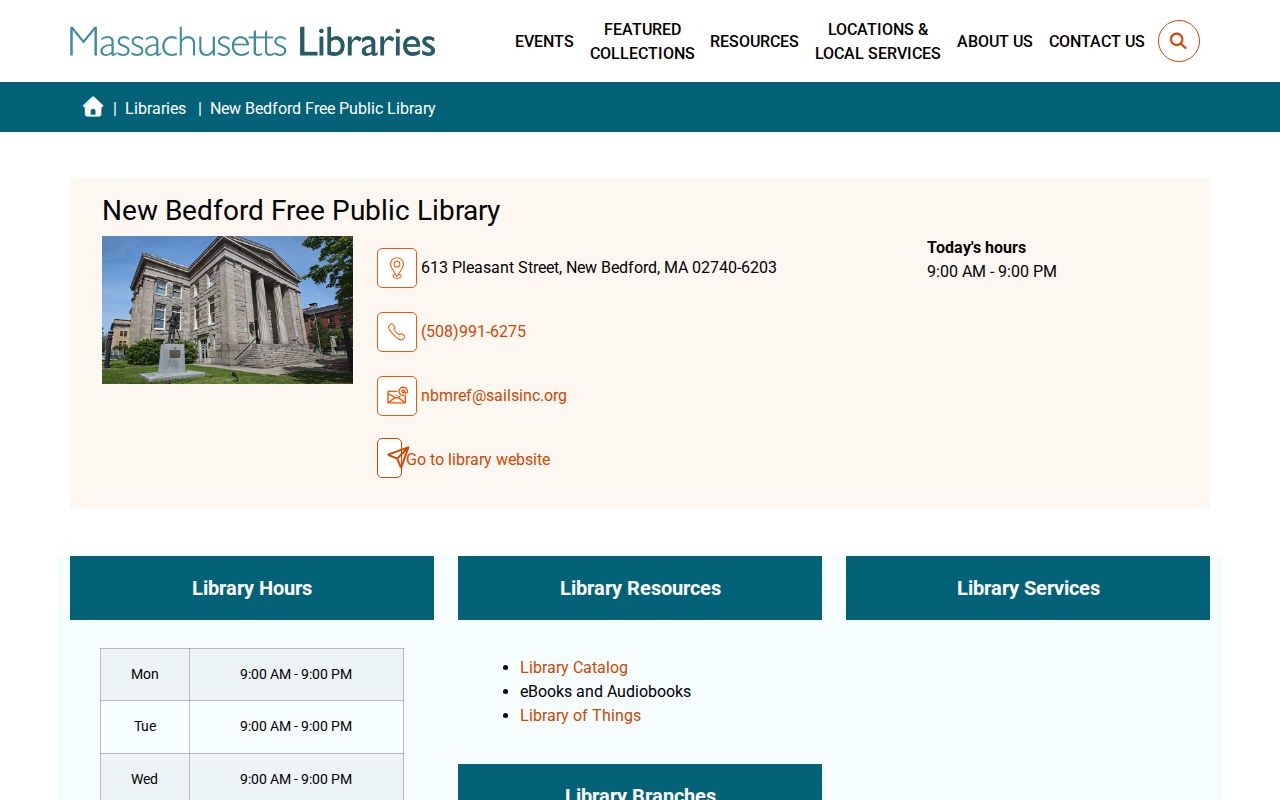Click the Library Resources heading
This screenshot has width=1280, height=800.
pyautogui.click(x=640, y=588)
